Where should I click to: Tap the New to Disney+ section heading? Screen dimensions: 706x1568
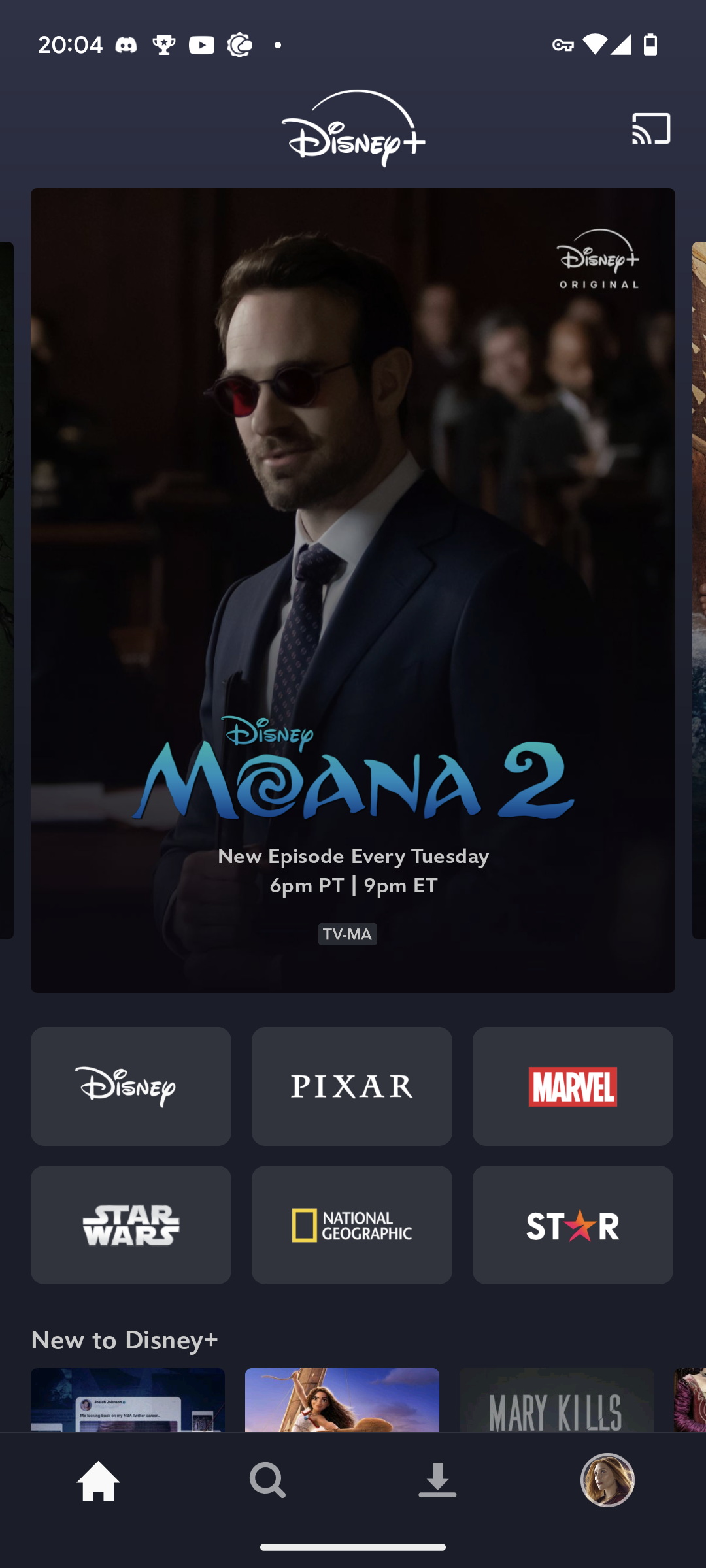tap(124, 1340)
